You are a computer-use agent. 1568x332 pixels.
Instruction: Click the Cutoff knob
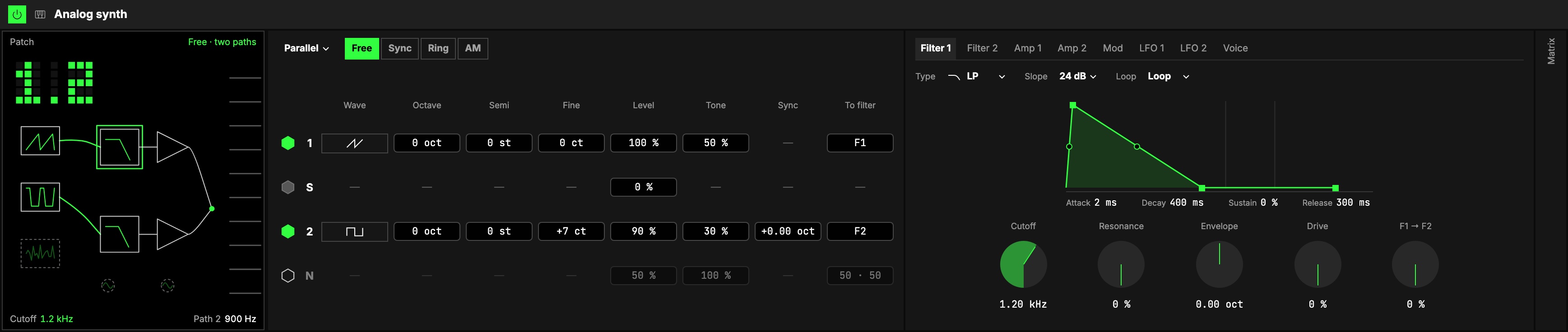point(1023,264)
